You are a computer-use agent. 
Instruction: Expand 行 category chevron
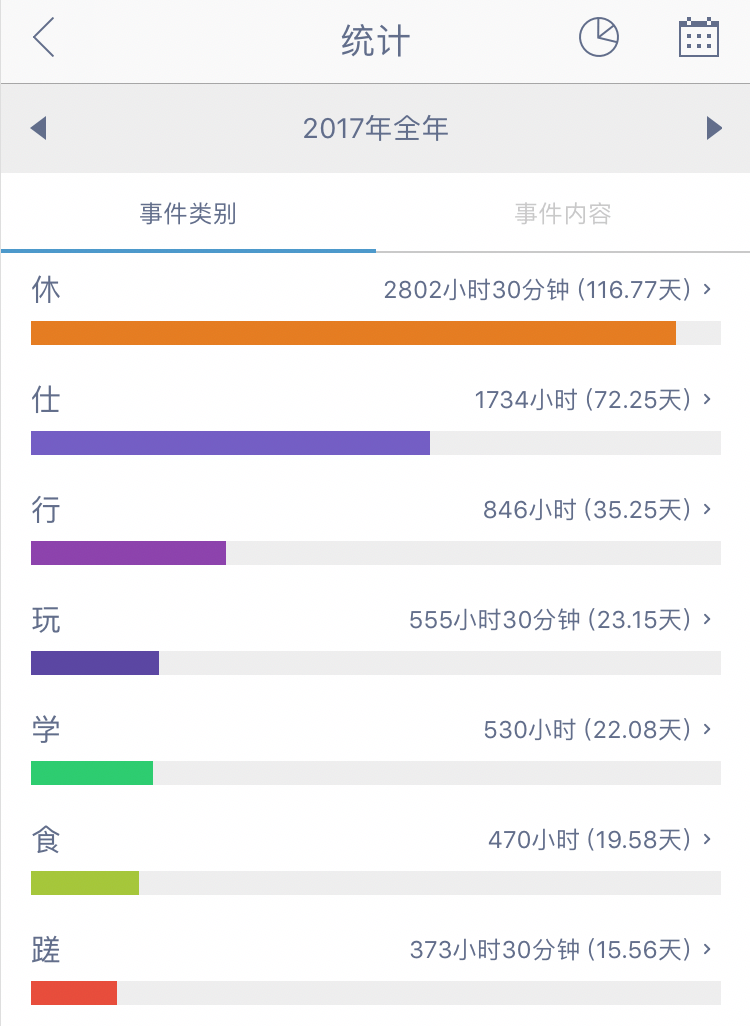pos(707,508)
